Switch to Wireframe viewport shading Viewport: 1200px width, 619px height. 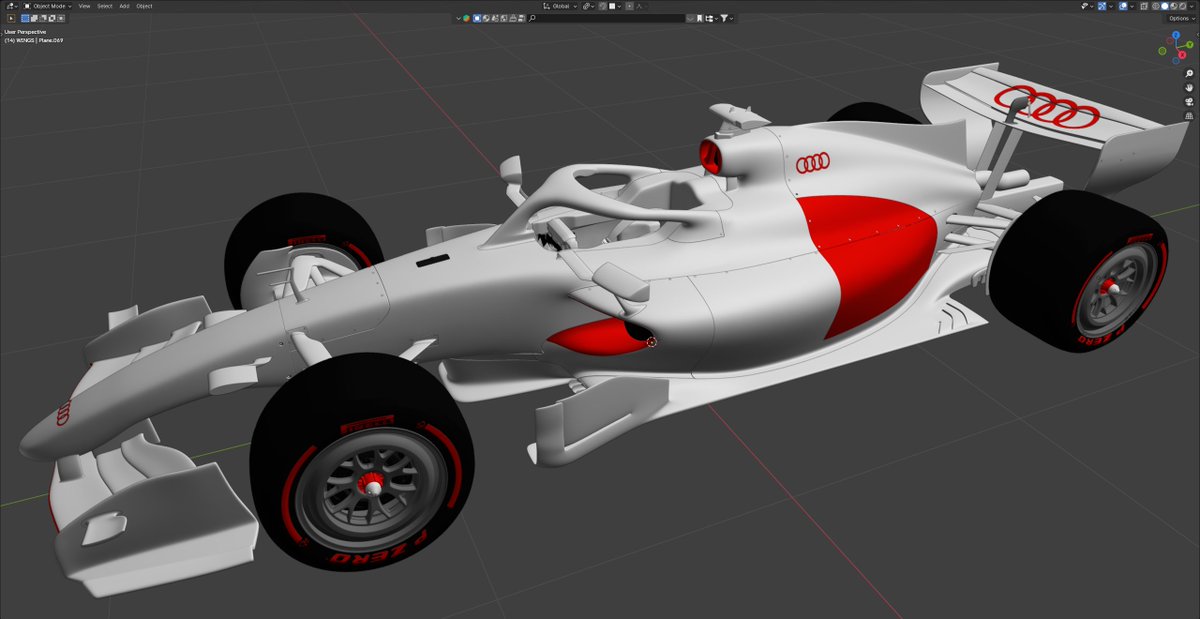click(1155, 6)
